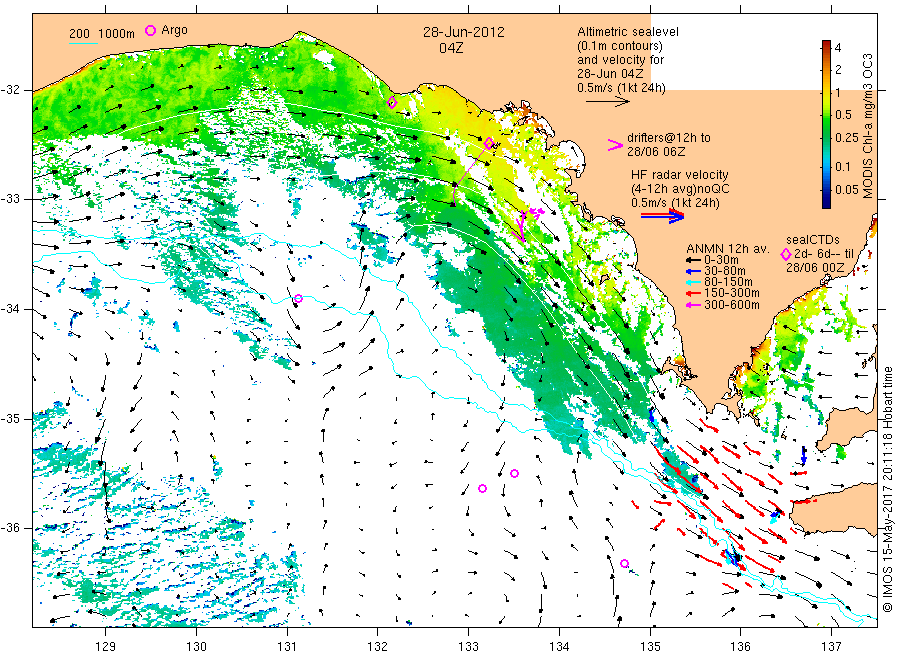This screenshot has height=660, width=900.
Task: Click the latitude axis label '-32'
Action: [x=10, y=90]
